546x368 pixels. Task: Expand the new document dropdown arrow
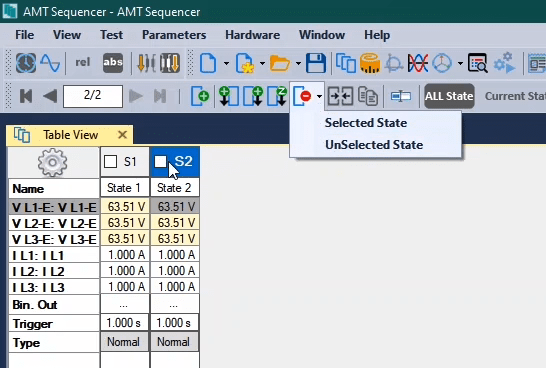(x=226, y=63)
